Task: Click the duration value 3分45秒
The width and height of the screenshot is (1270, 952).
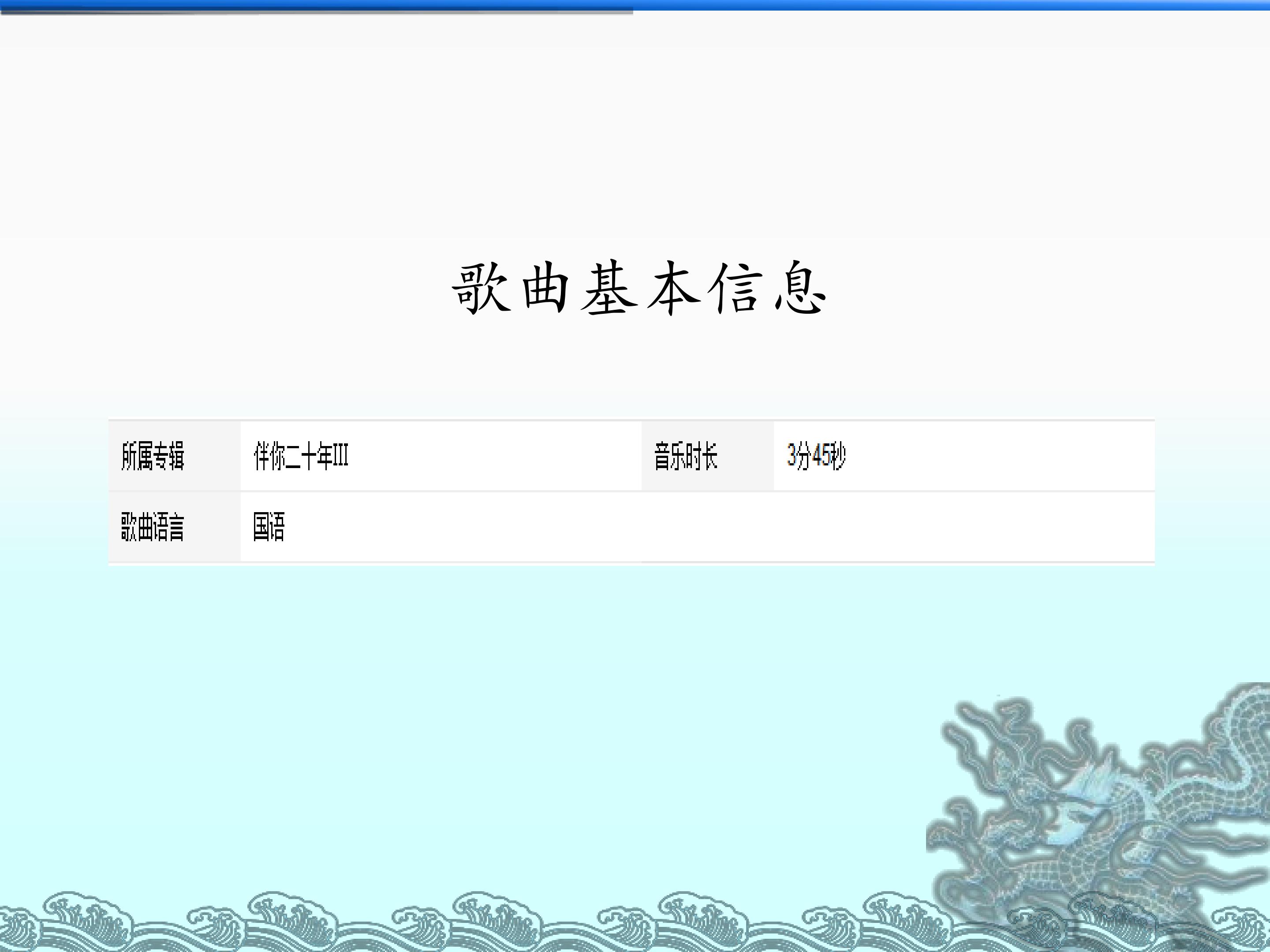Action: 816,456
